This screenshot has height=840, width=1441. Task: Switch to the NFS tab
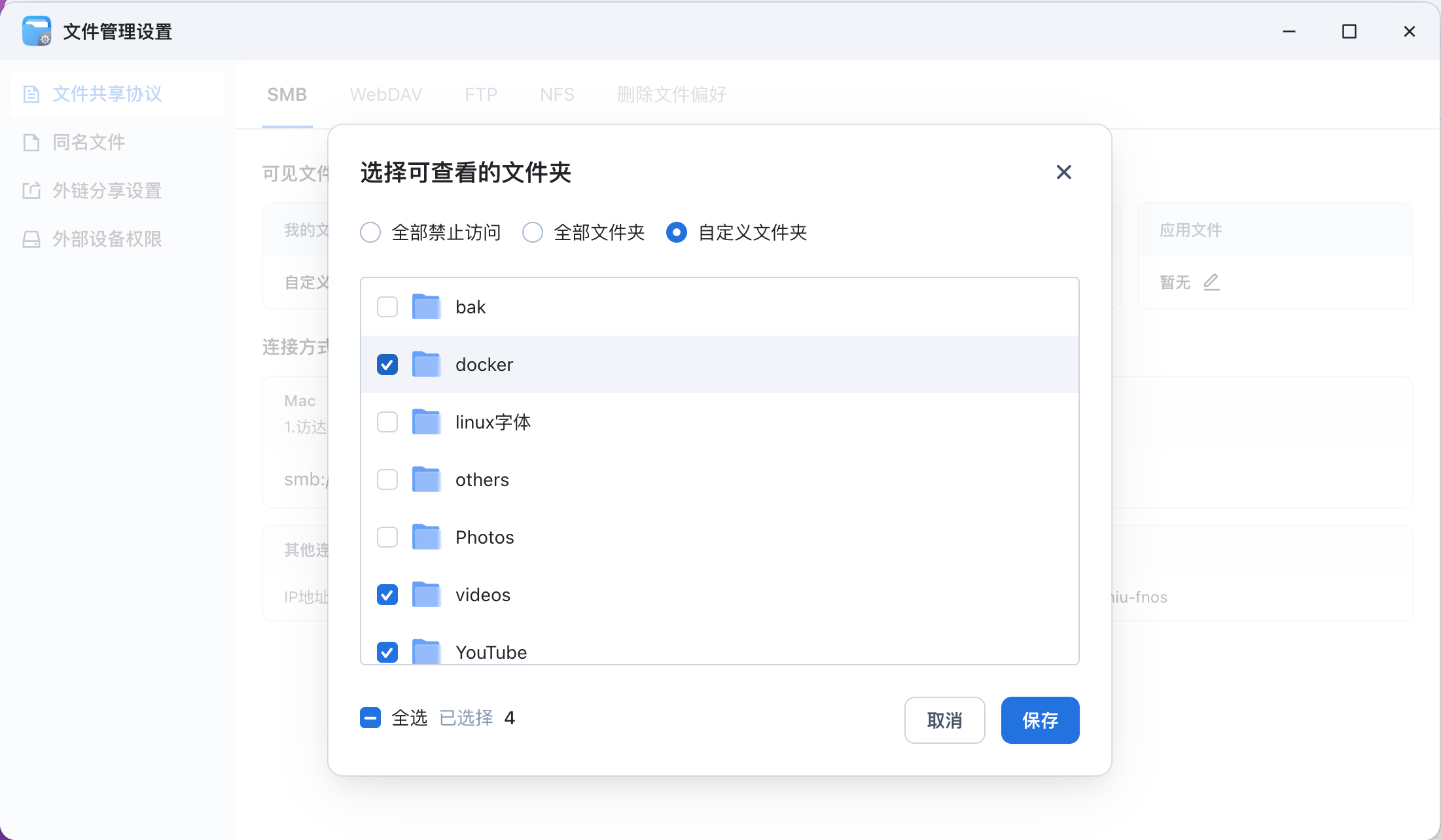pyautogui.click(x=557, y=95)
